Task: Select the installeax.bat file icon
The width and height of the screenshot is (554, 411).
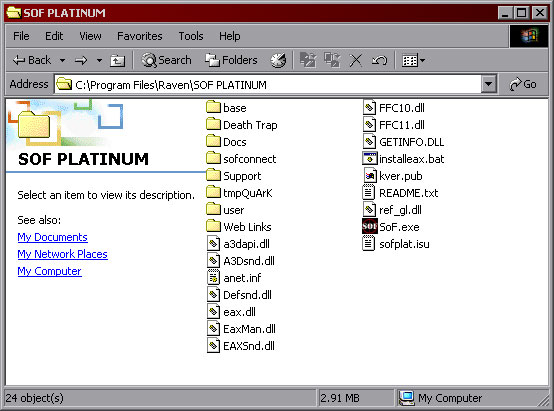Action: [370, 159]
